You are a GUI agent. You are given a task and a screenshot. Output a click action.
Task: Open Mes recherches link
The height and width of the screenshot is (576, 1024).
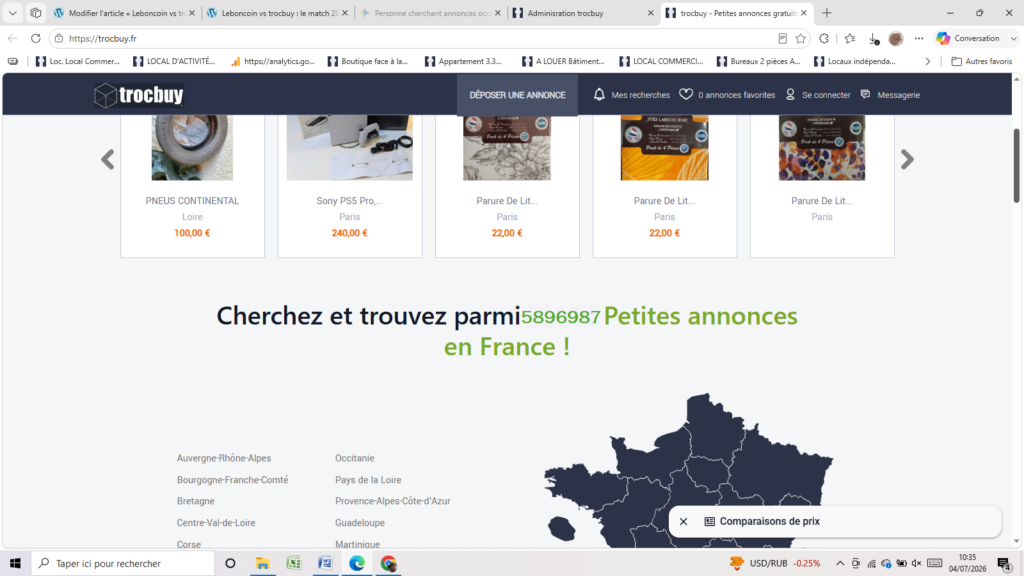pyautogui.click(x=640, y=95)
